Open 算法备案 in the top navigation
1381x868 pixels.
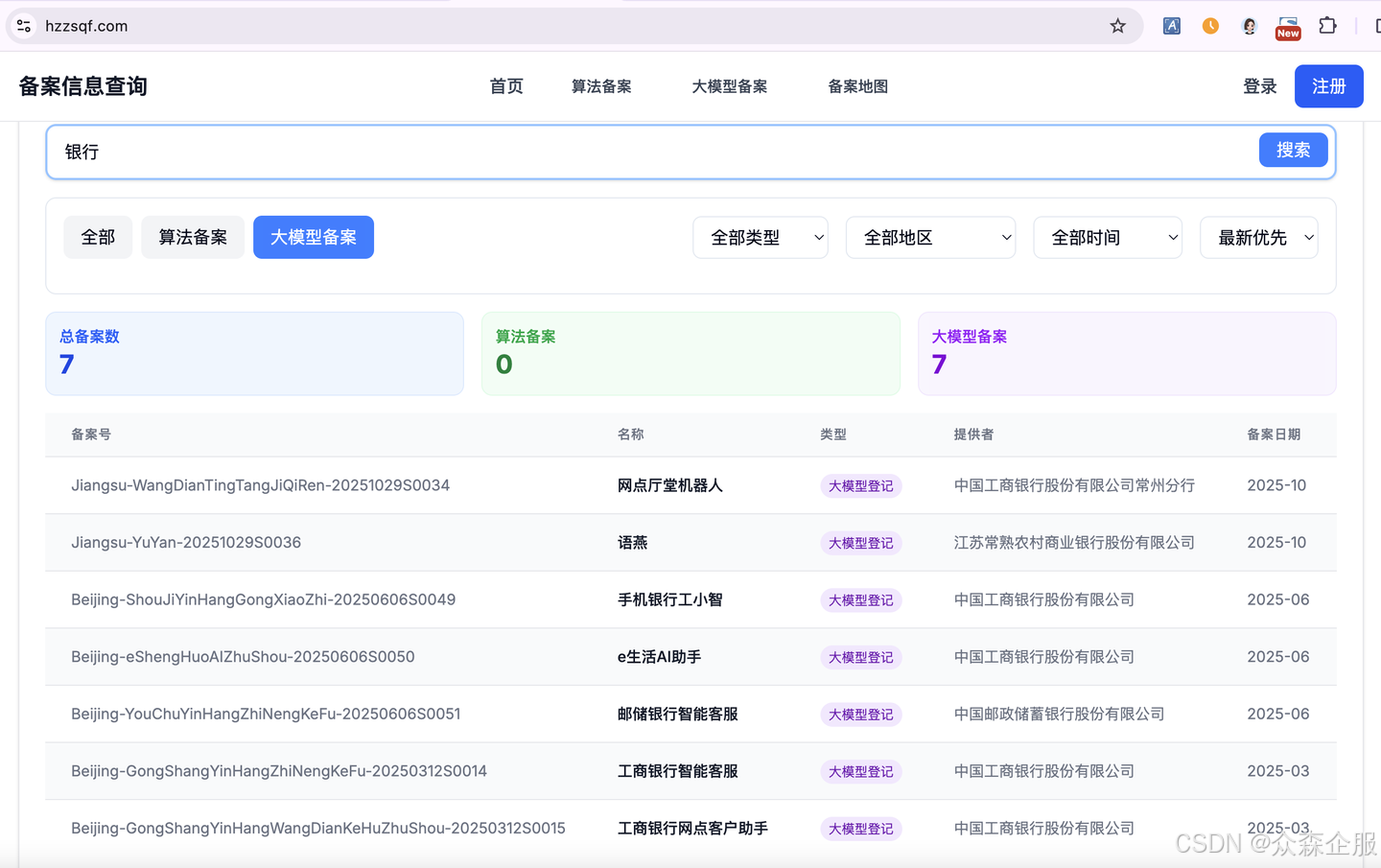[601, 86]
